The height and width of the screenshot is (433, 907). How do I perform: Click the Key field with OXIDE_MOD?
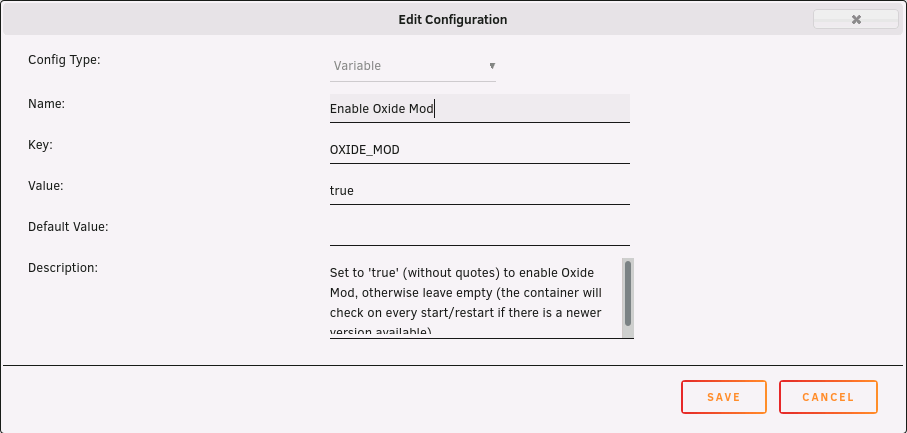(x=480, y=150)
